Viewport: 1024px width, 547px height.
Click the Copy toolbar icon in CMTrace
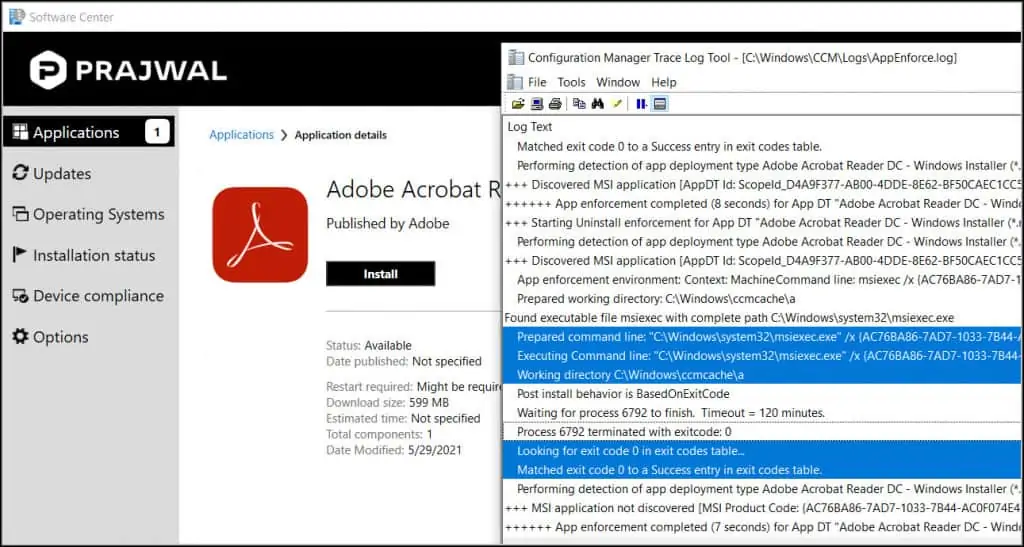[x=579, y=104]
